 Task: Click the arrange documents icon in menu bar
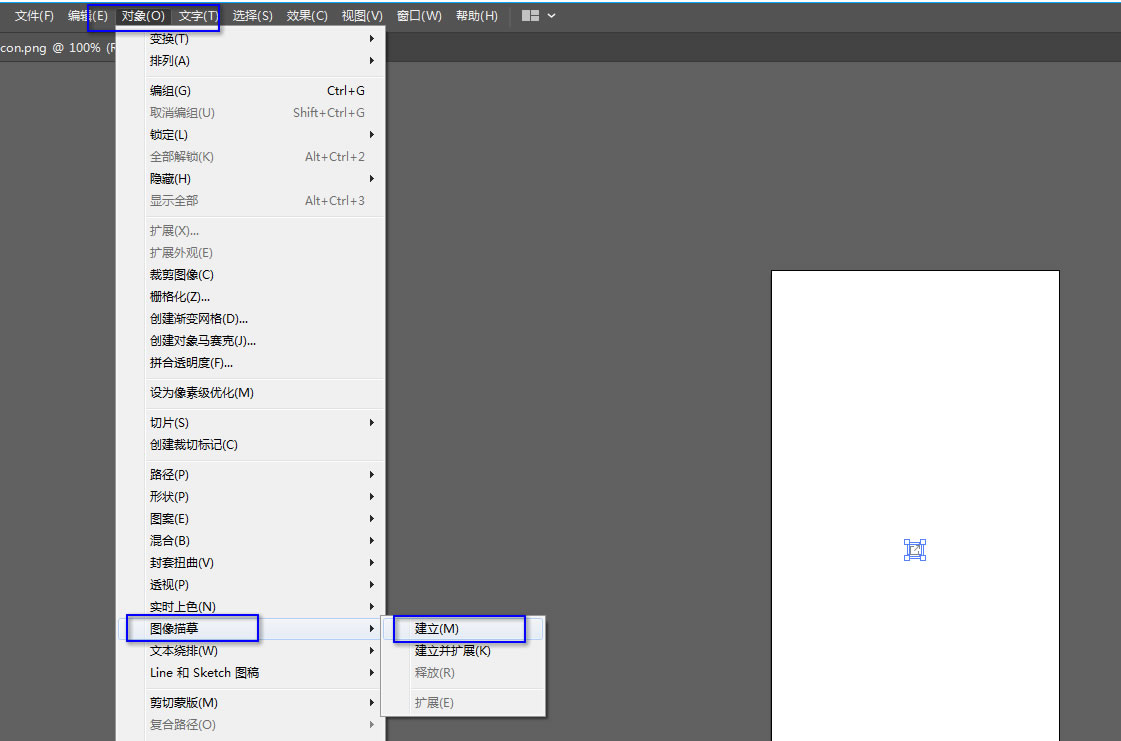530,16
